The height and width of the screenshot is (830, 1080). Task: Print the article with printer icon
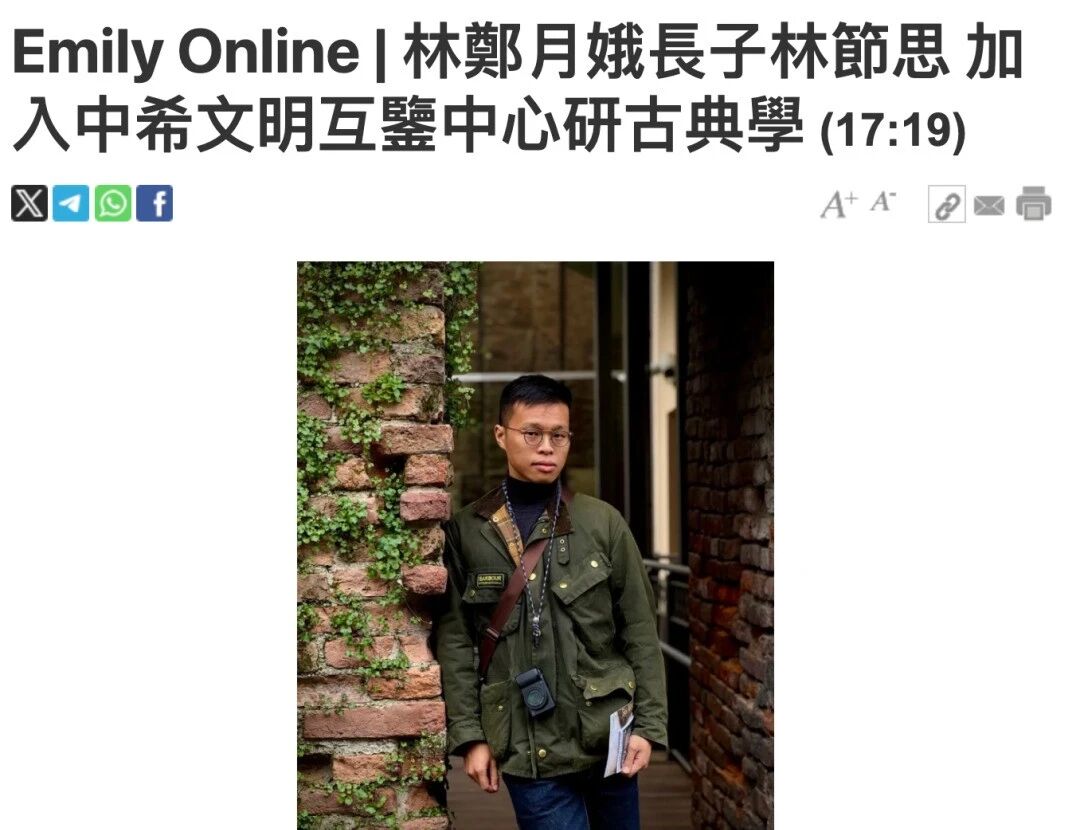pos(1033,203)
